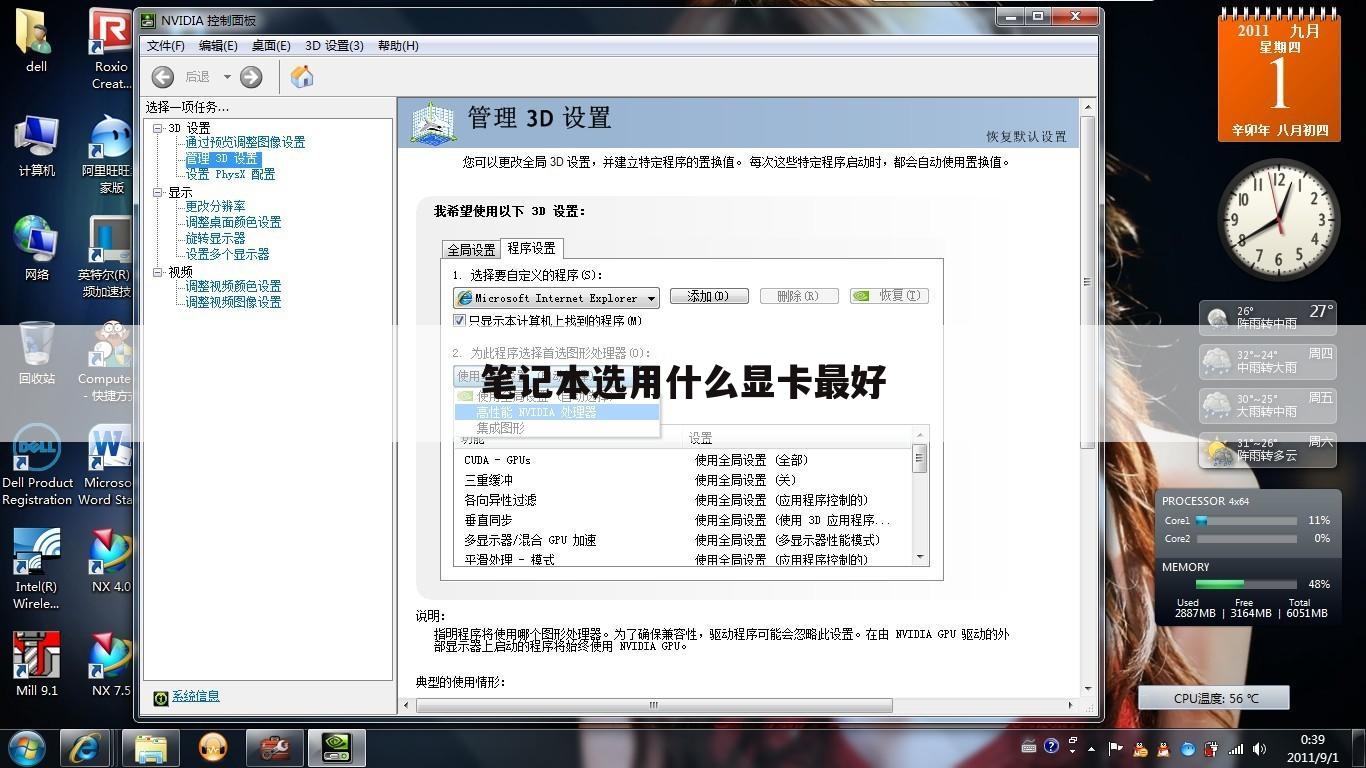The height and width of the screenshot is (768, 1366).
Task: Open the Microsoft Internet Explorer program dropdown
Action: tap(556, 298)
